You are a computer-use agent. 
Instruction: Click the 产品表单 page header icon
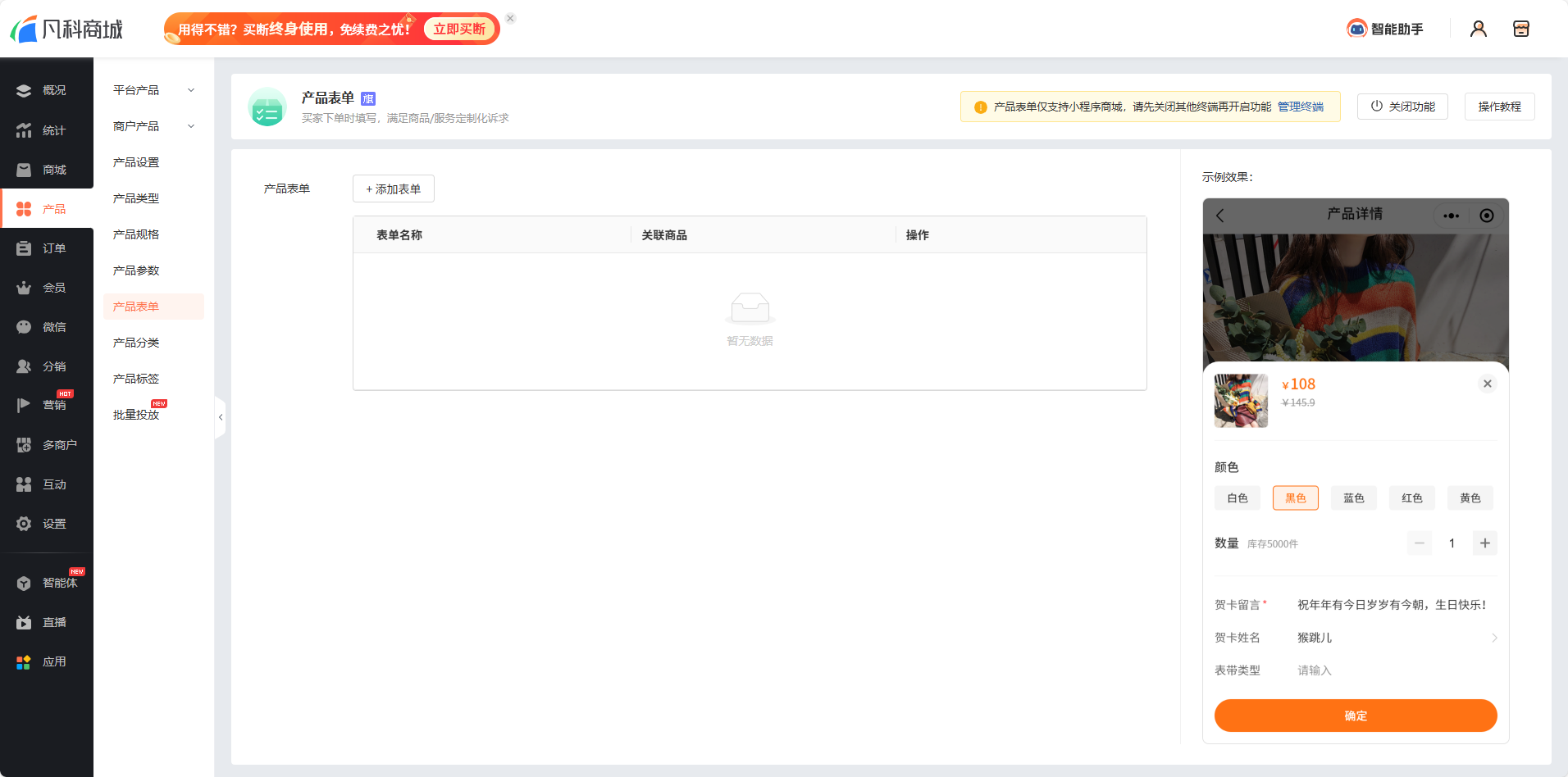267,107
